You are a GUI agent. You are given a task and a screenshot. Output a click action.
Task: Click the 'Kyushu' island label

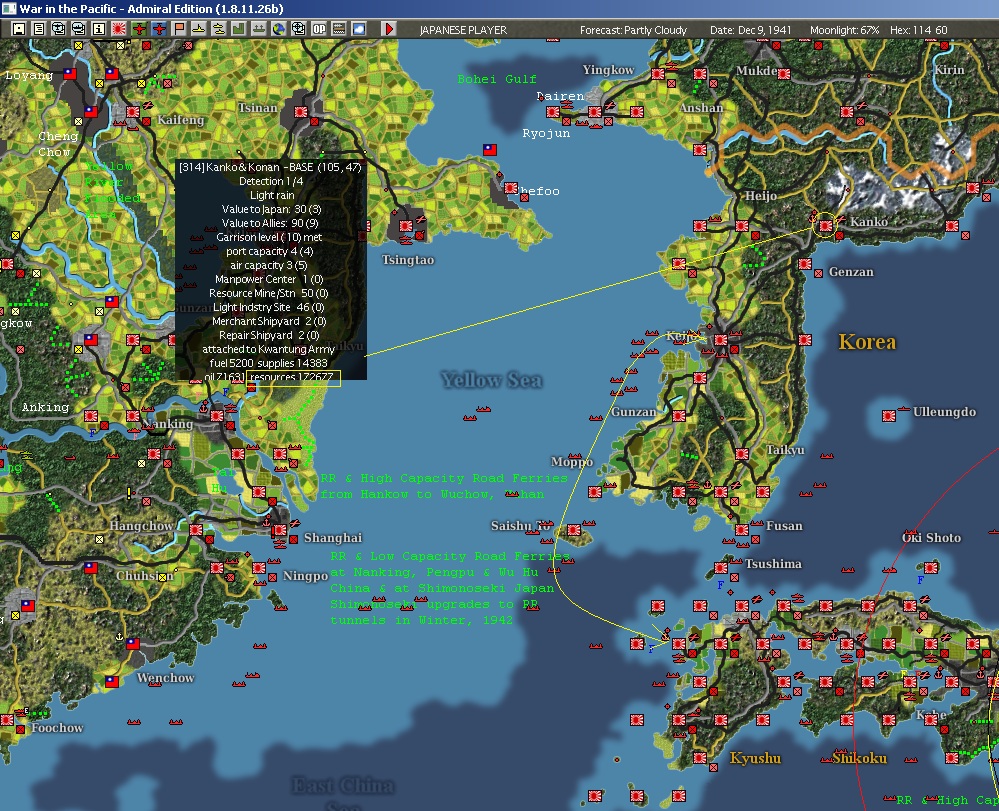(x=755, y=758)
